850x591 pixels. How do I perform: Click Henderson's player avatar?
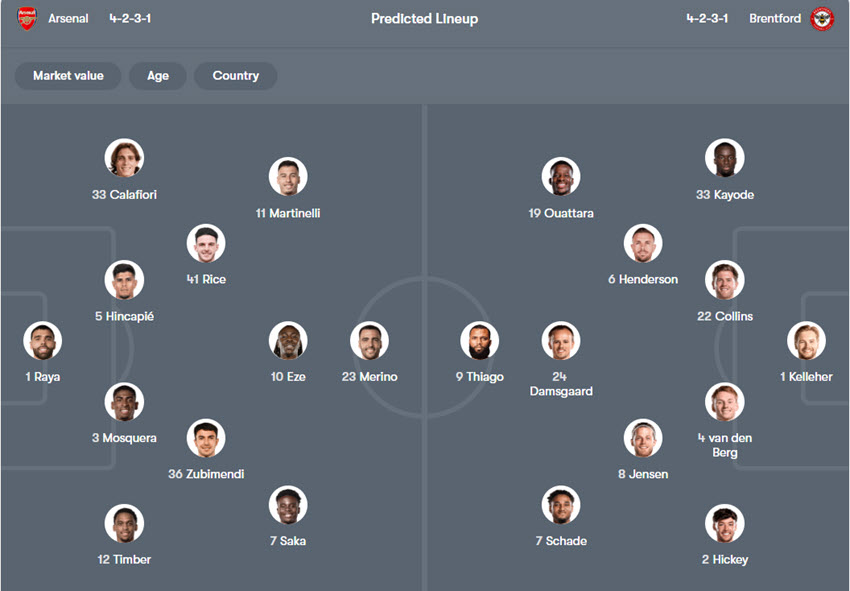(643, 243)
